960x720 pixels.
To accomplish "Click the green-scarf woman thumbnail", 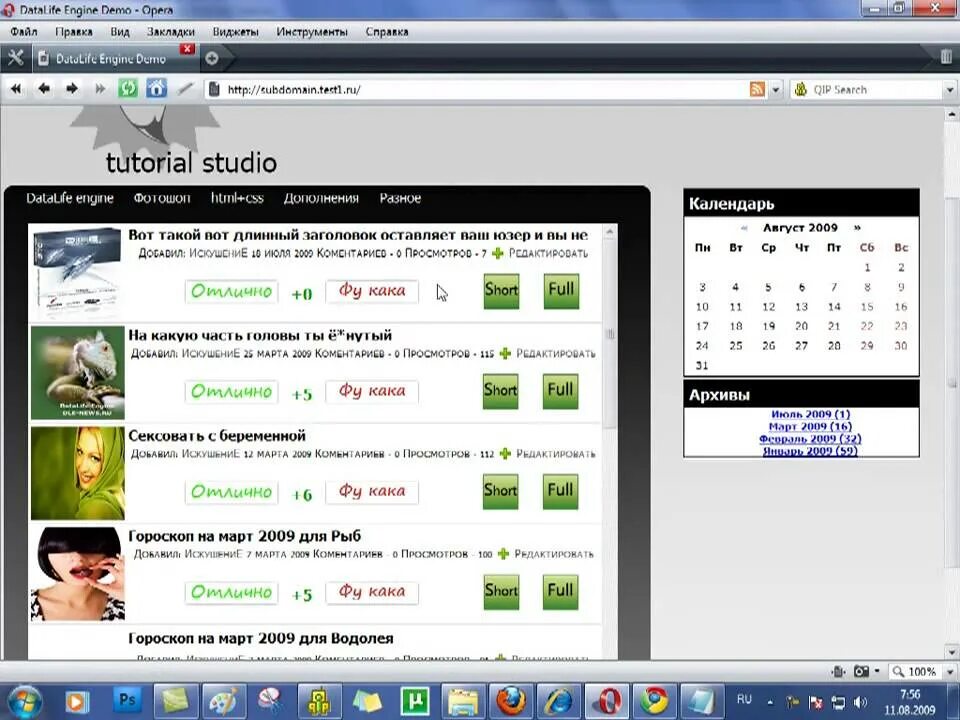I will click(78, 473).
